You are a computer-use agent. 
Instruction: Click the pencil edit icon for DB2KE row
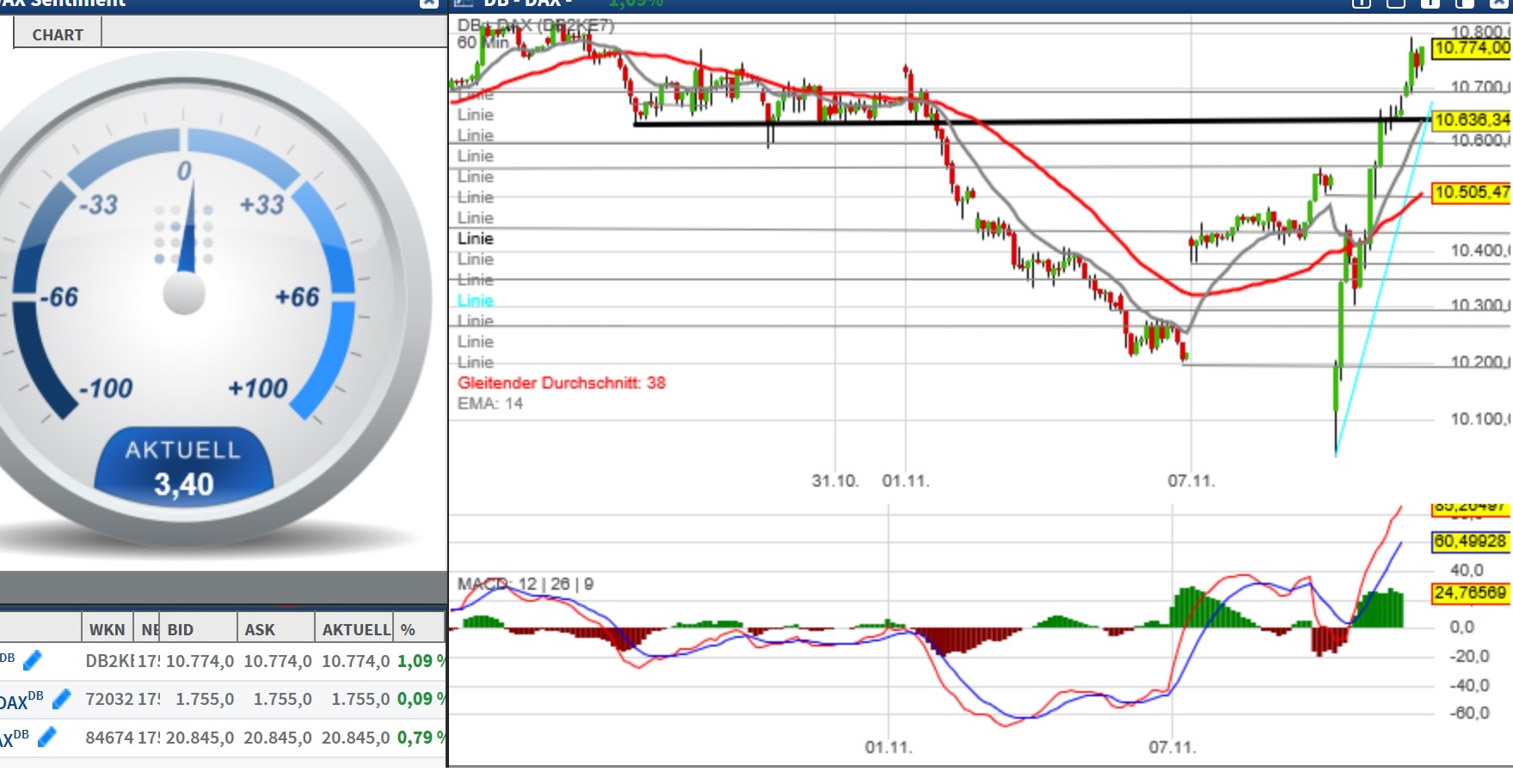pos(33,661)
